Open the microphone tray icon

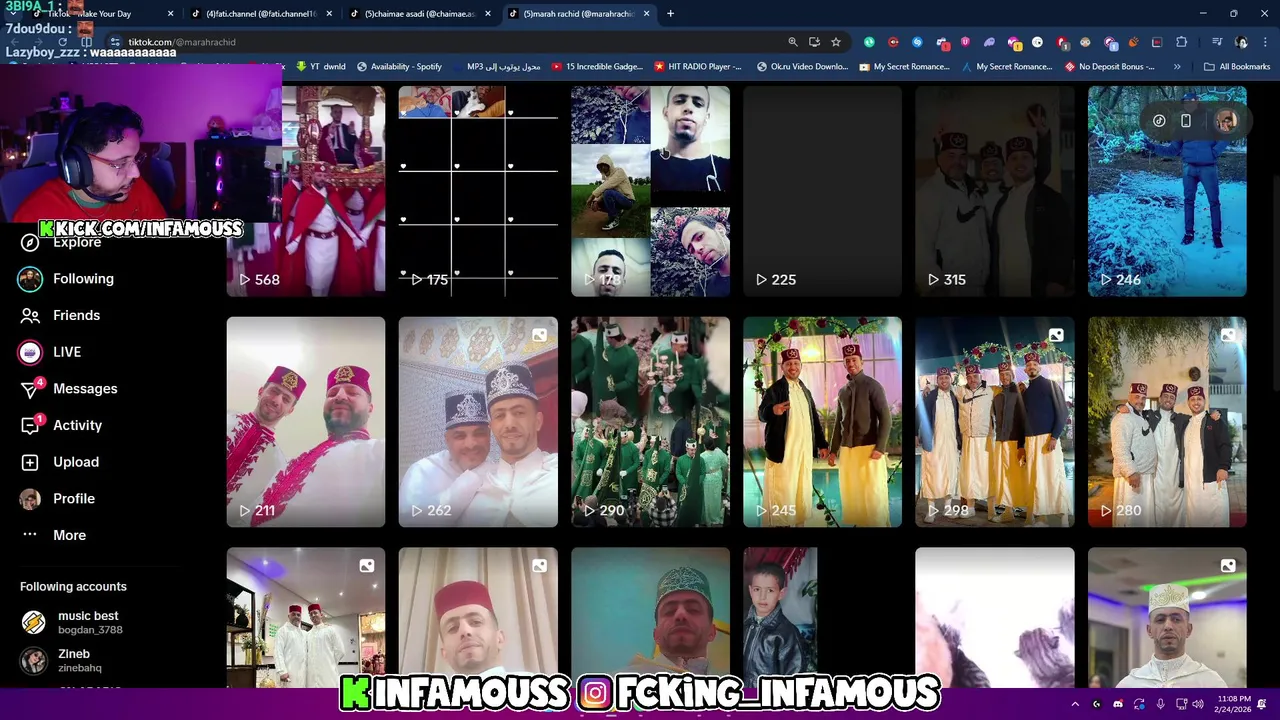(1160, 704)
